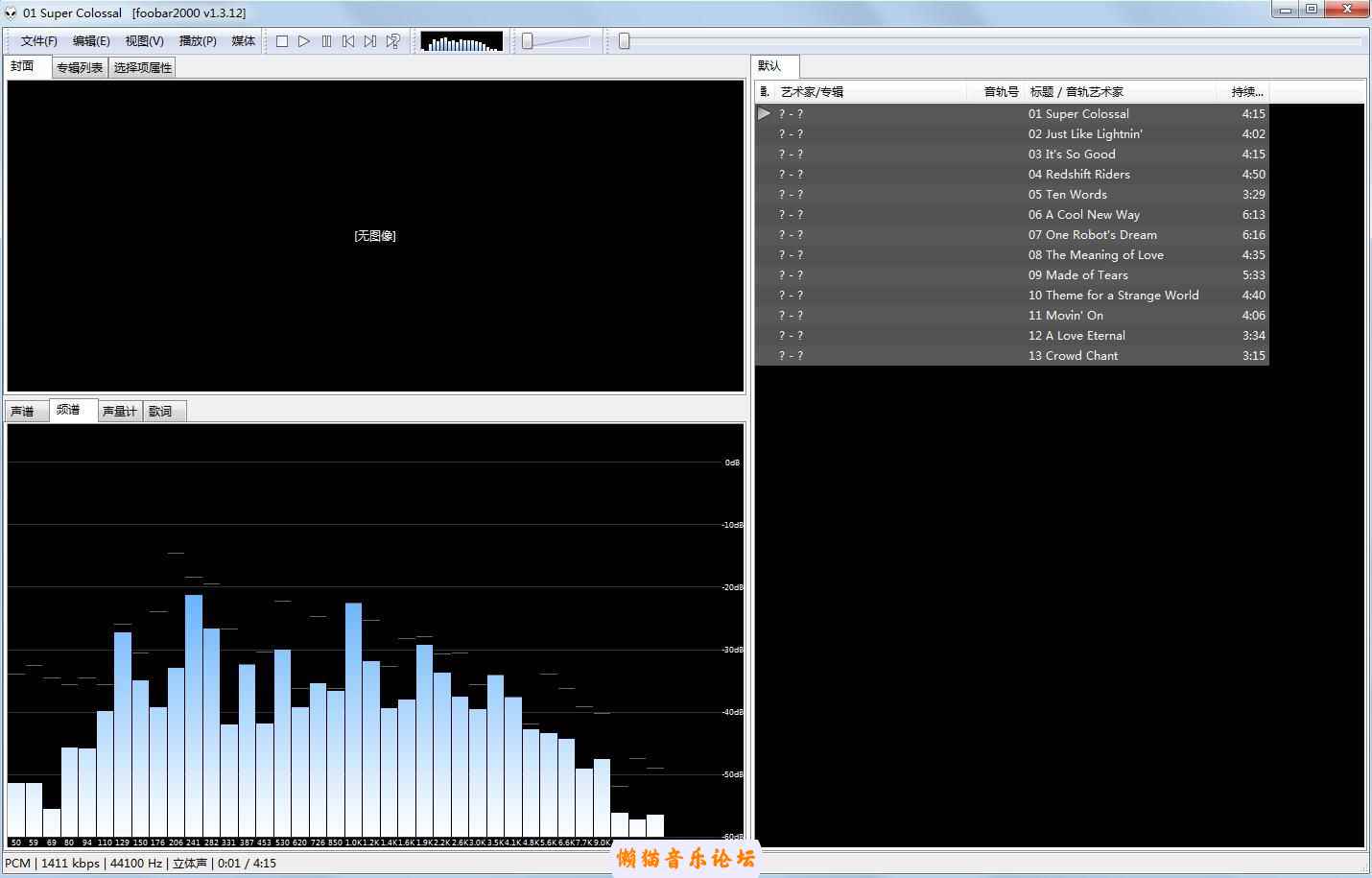Click the volume slider handle
Image resolution: width=1372 pixels, height=878 pixels.
tap(527, 41)
